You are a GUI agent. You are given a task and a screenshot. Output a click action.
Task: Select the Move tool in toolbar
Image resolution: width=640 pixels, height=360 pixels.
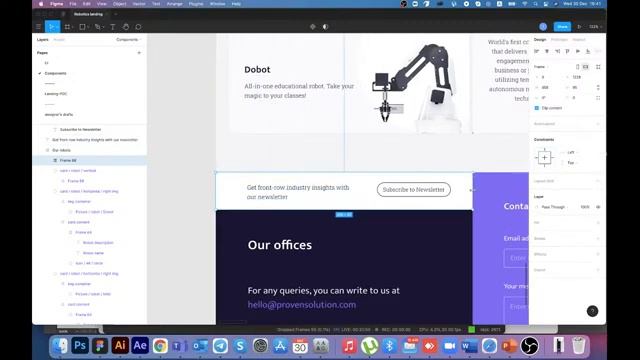pyautogui.click(x=52, y=27)
